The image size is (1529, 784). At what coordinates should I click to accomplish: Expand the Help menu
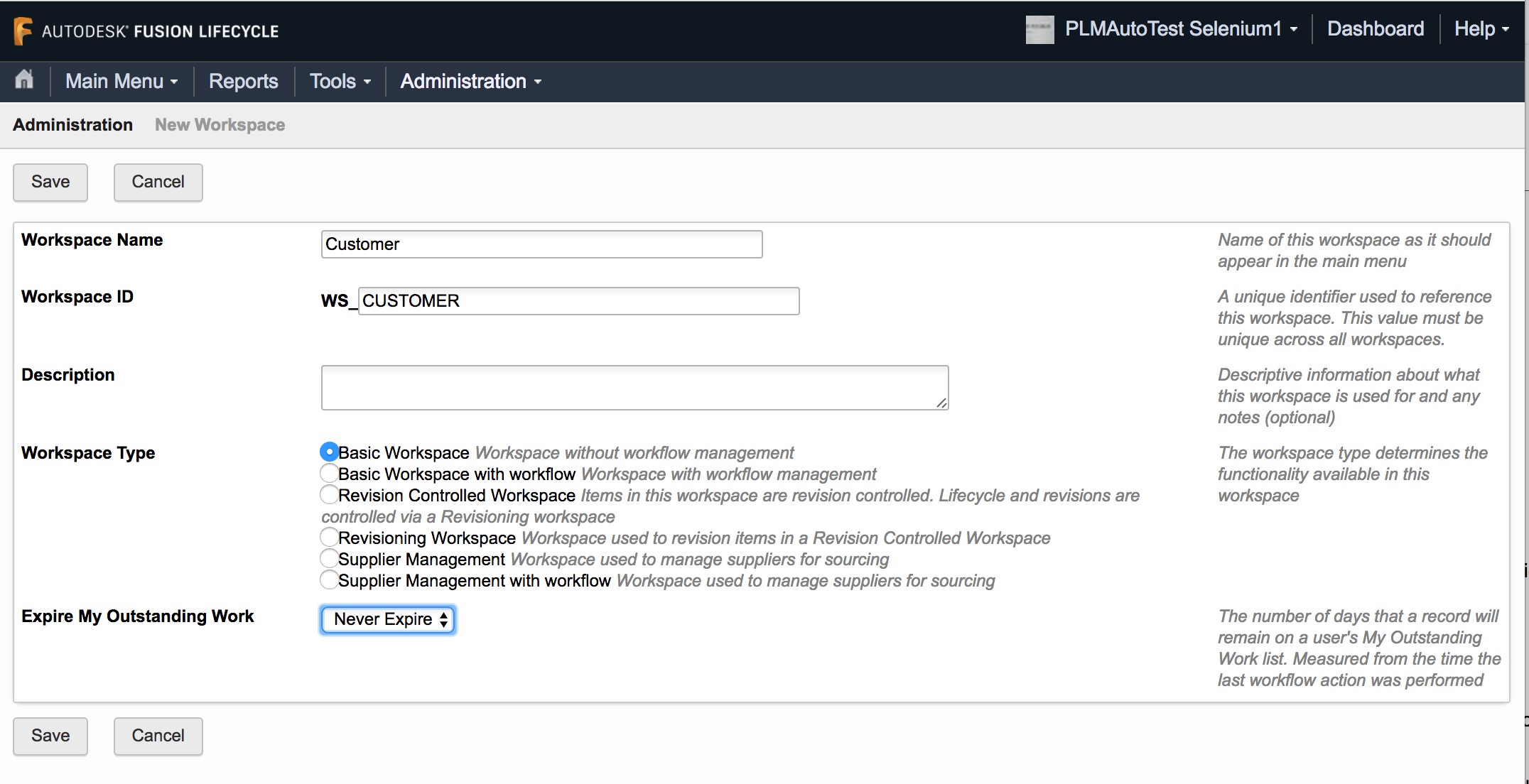pos(1480,28)
